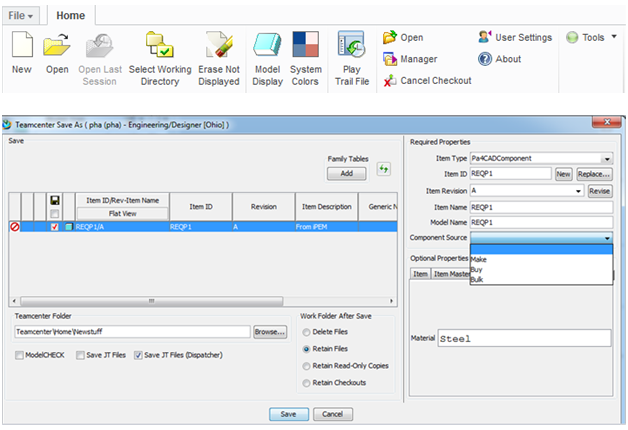Viewport: 628px width, 430px height.
Task: Click the Material field containing Steel
Action: 525,339
